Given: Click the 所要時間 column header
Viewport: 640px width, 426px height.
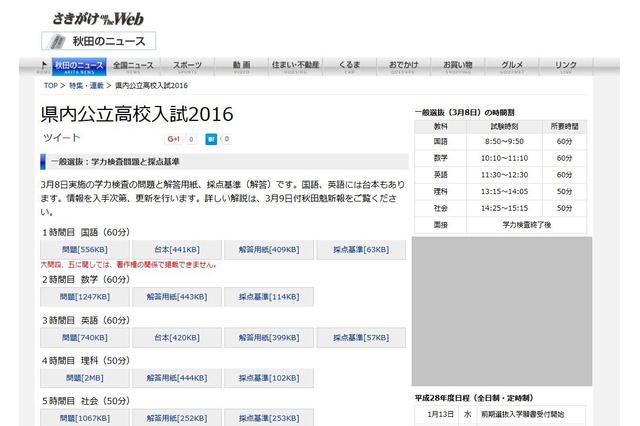Looking at the screenshot, I should click(x=564, y=127).
